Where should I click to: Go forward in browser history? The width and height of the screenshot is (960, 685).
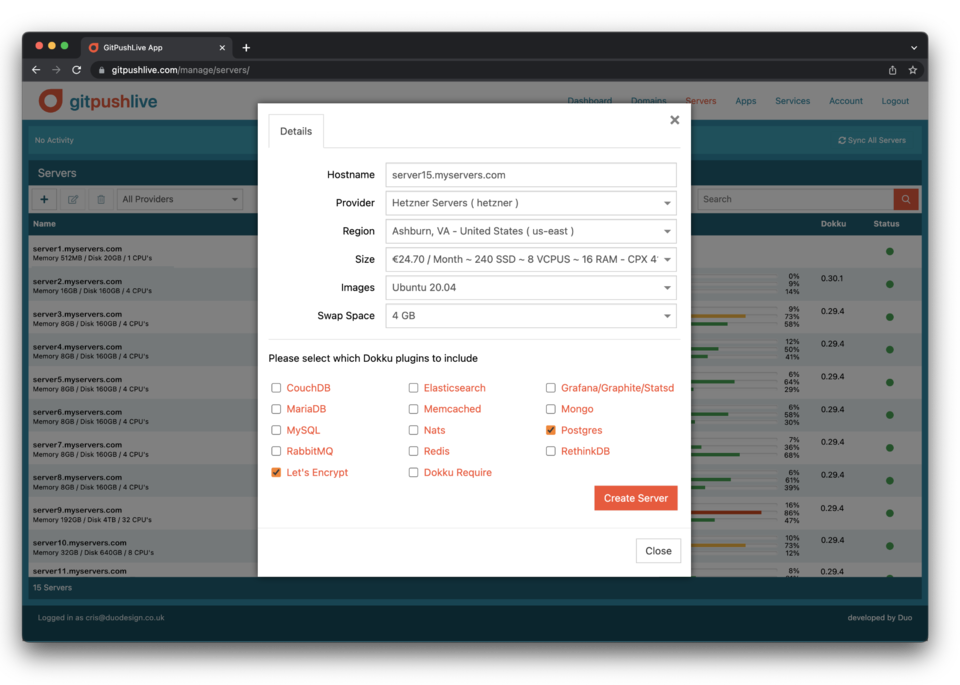56,70
